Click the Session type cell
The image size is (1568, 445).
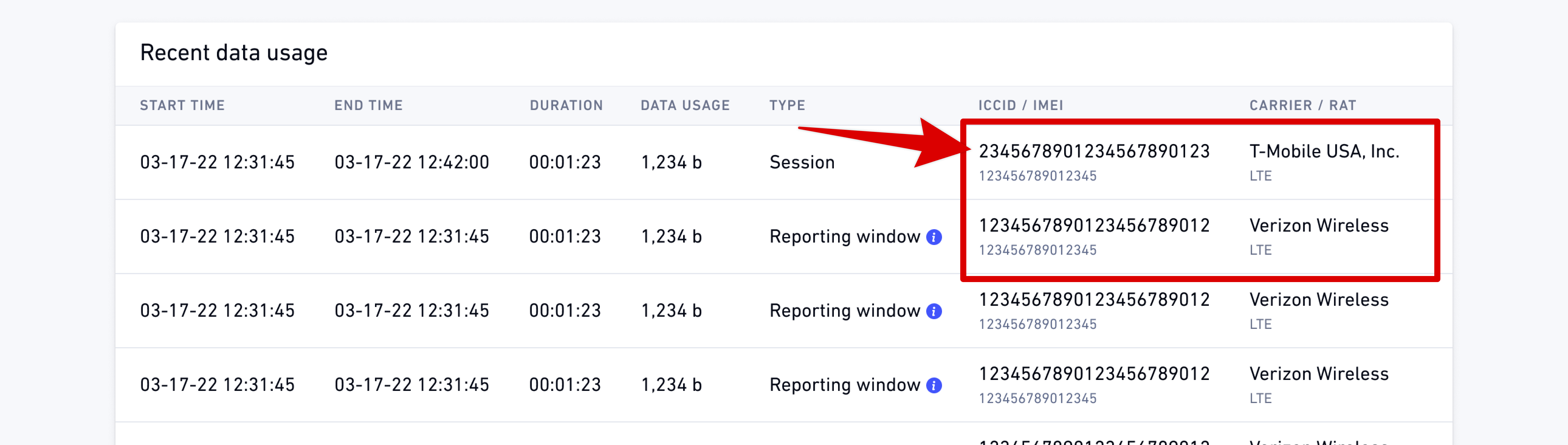(x=802, y=163)
